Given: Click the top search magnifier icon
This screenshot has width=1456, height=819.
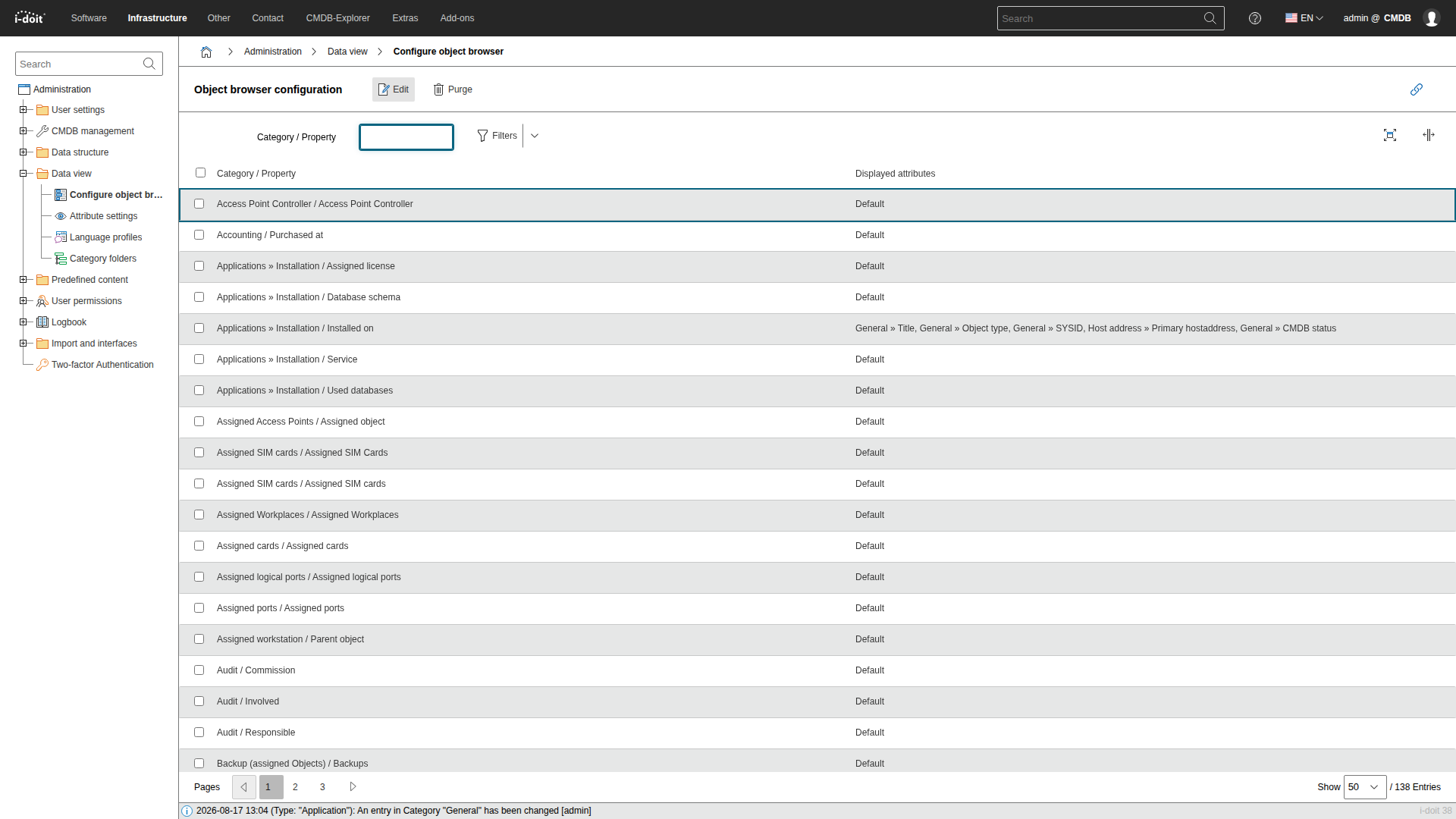Looking at the screenshot, I should (x=1210, y=18).
